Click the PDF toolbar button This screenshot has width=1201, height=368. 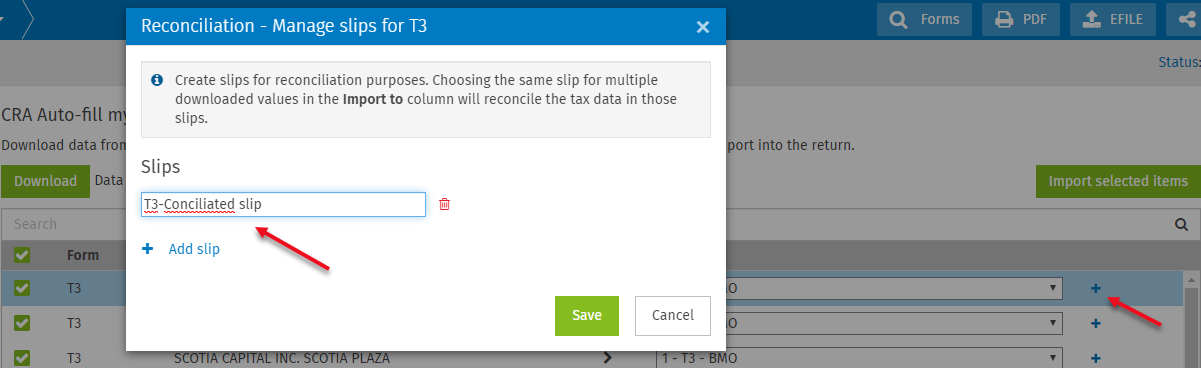coord(1020,19)
